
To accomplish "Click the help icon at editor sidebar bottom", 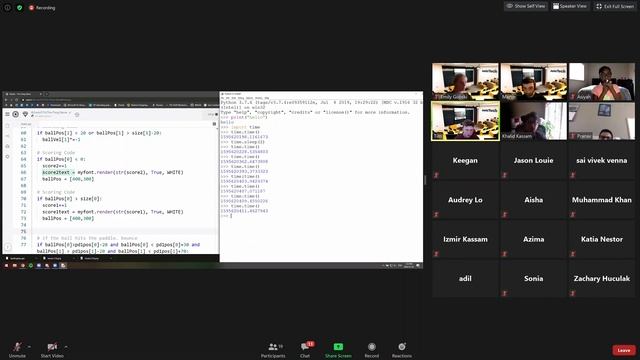I will 7,247.
